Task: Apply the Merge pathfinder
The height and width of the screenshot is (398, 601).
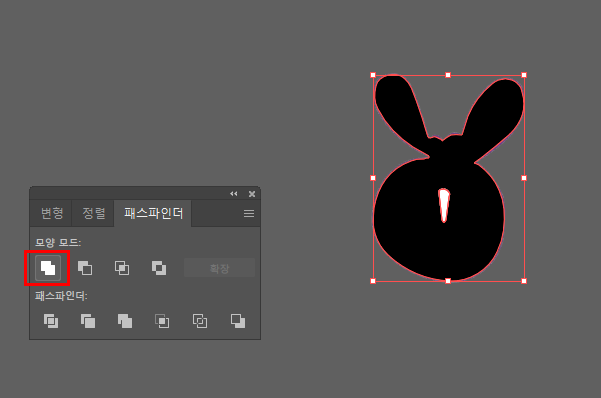Action: click(x=125, y=321)
